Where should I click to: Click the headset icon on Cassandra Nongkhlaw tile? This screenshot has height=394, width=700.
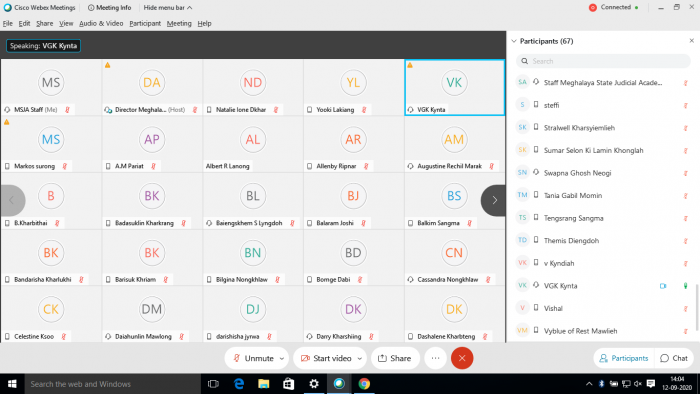(x=410, y=279)
